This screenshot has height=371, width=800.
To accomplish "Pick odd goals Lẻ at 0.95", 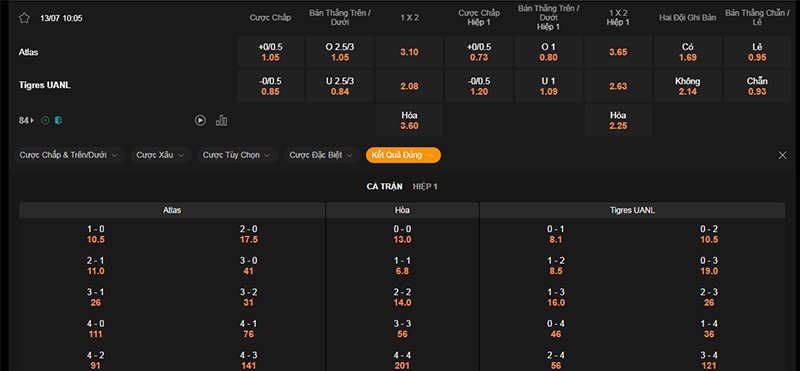I will [x=757, y=52].
